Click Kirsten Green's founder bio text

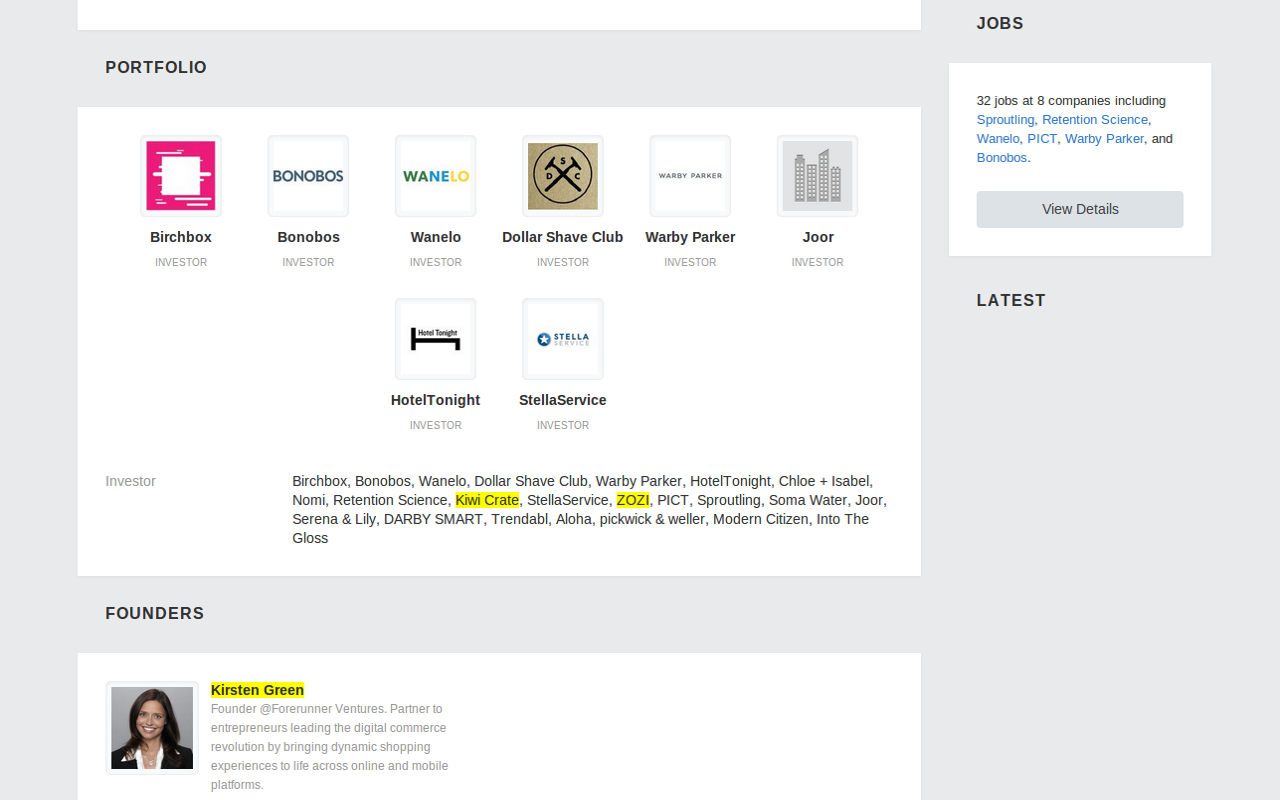(330, 747)
